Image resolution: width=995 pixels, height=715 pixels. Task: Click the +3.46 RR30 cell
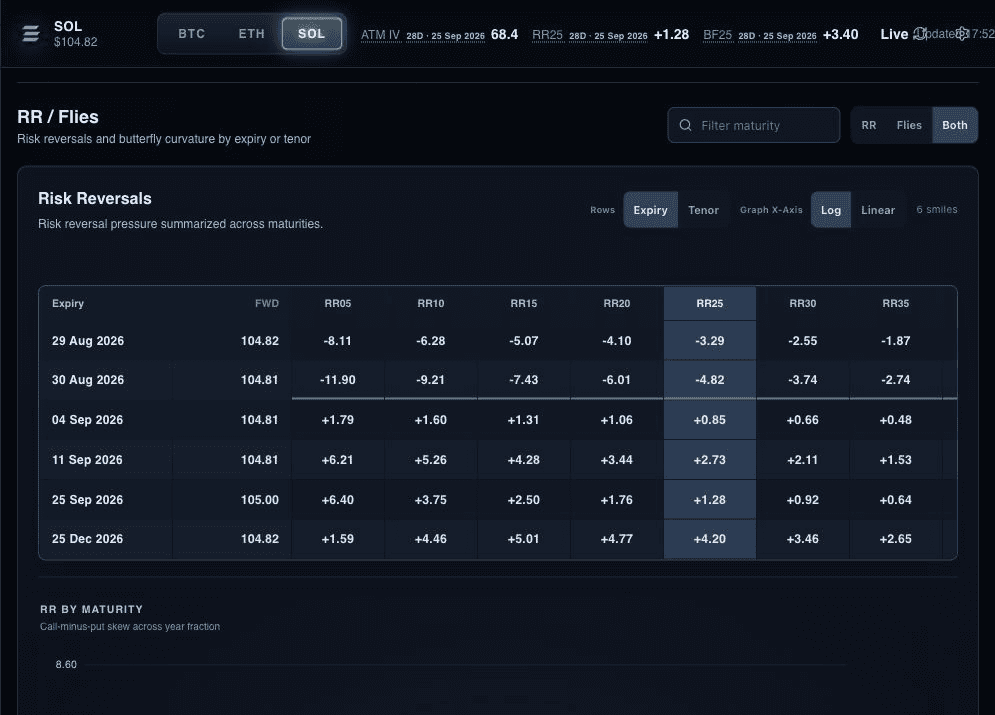tap(802, 539)
